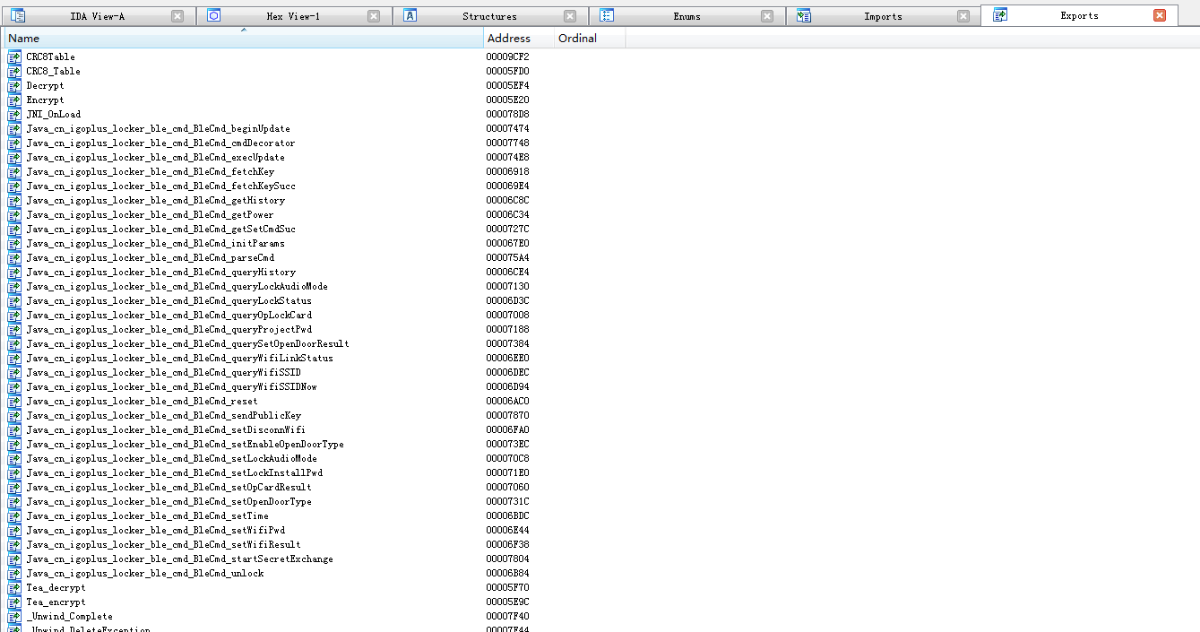This screenshot has width=1200, height=632.
Task: Click the Exports tab icon
Action: coord(1000,16)
